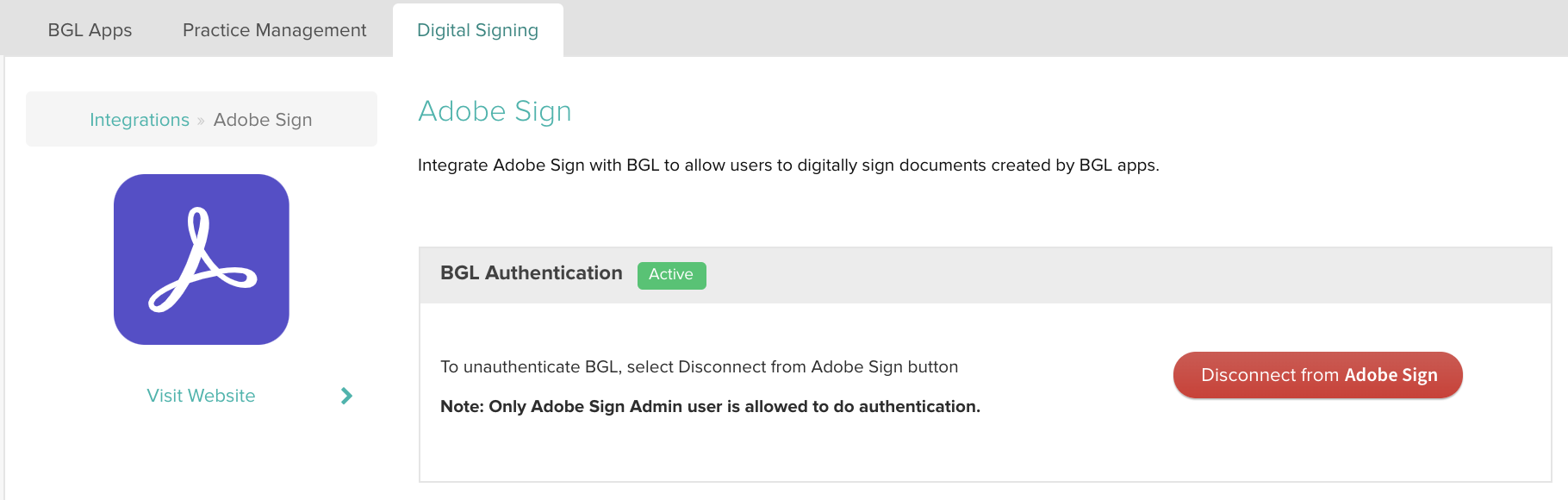Click the BGL Authentication panel title
This screenshot has width=1568, height=500.
[x=531, y=273]
